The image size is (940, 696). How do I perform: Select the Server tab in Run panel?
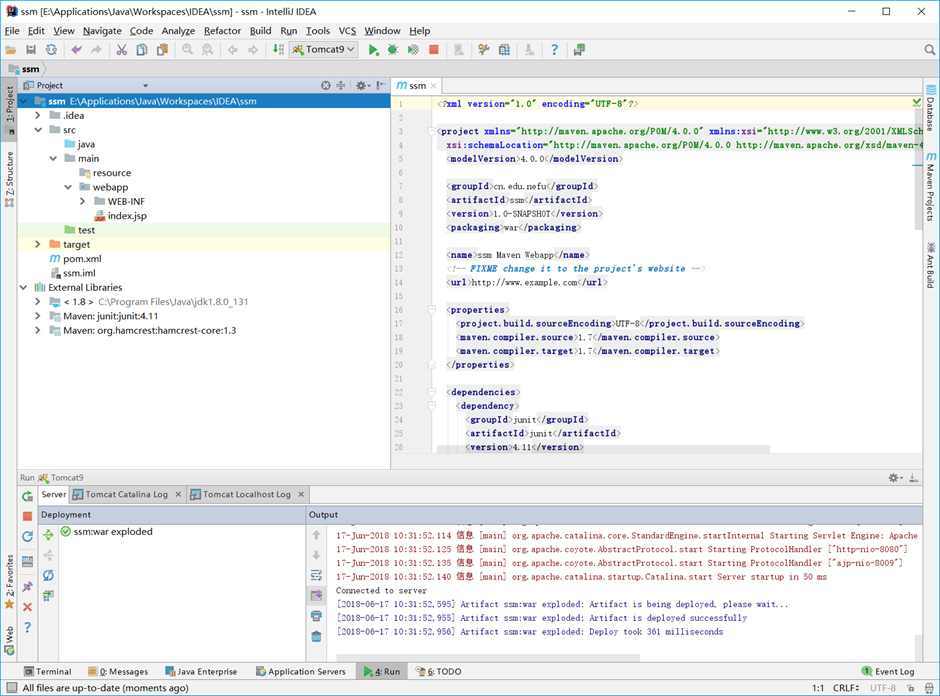tap(53, 495)
